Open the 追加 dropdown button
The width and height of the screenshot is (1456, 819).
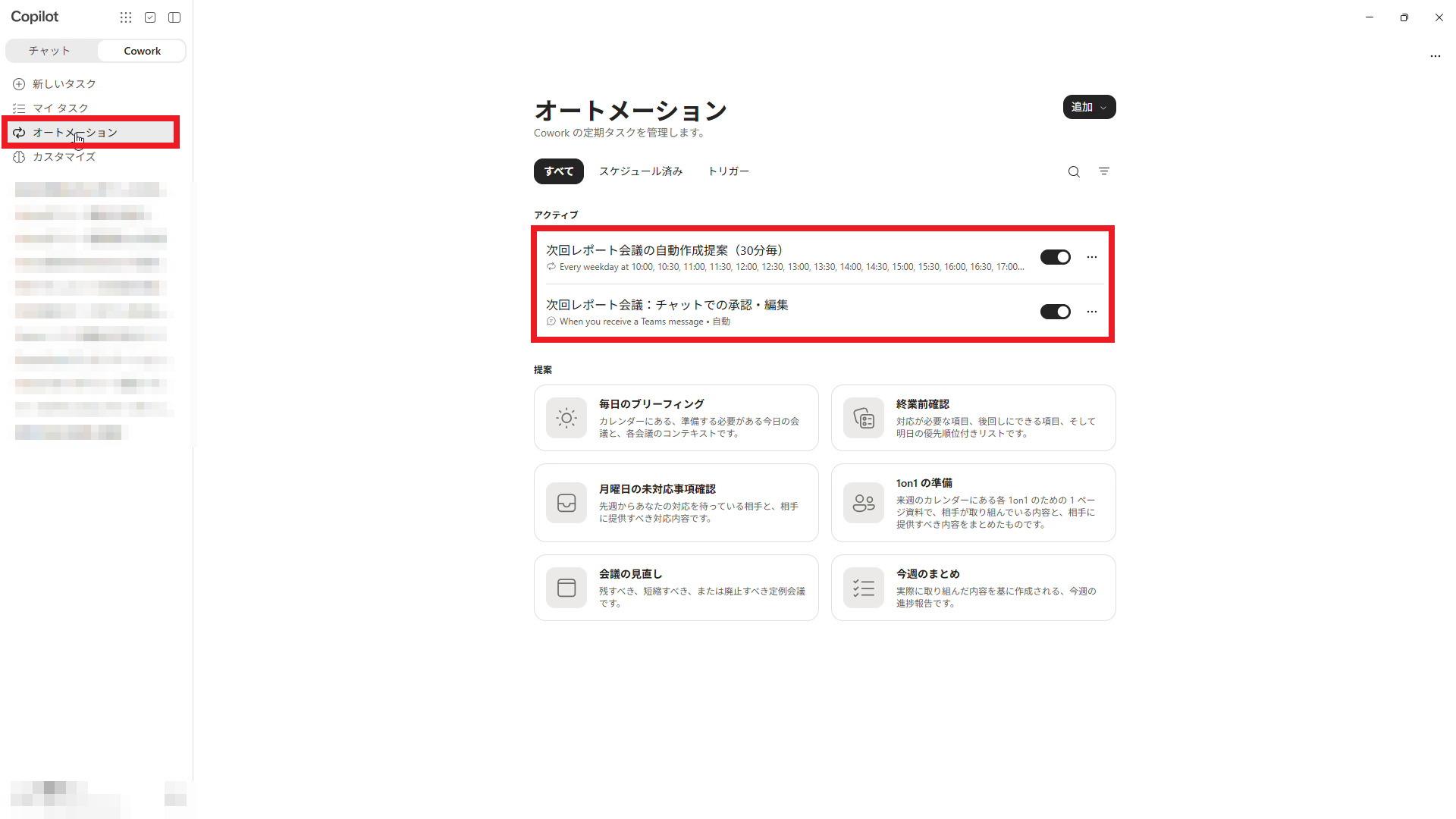point(1089,107)
